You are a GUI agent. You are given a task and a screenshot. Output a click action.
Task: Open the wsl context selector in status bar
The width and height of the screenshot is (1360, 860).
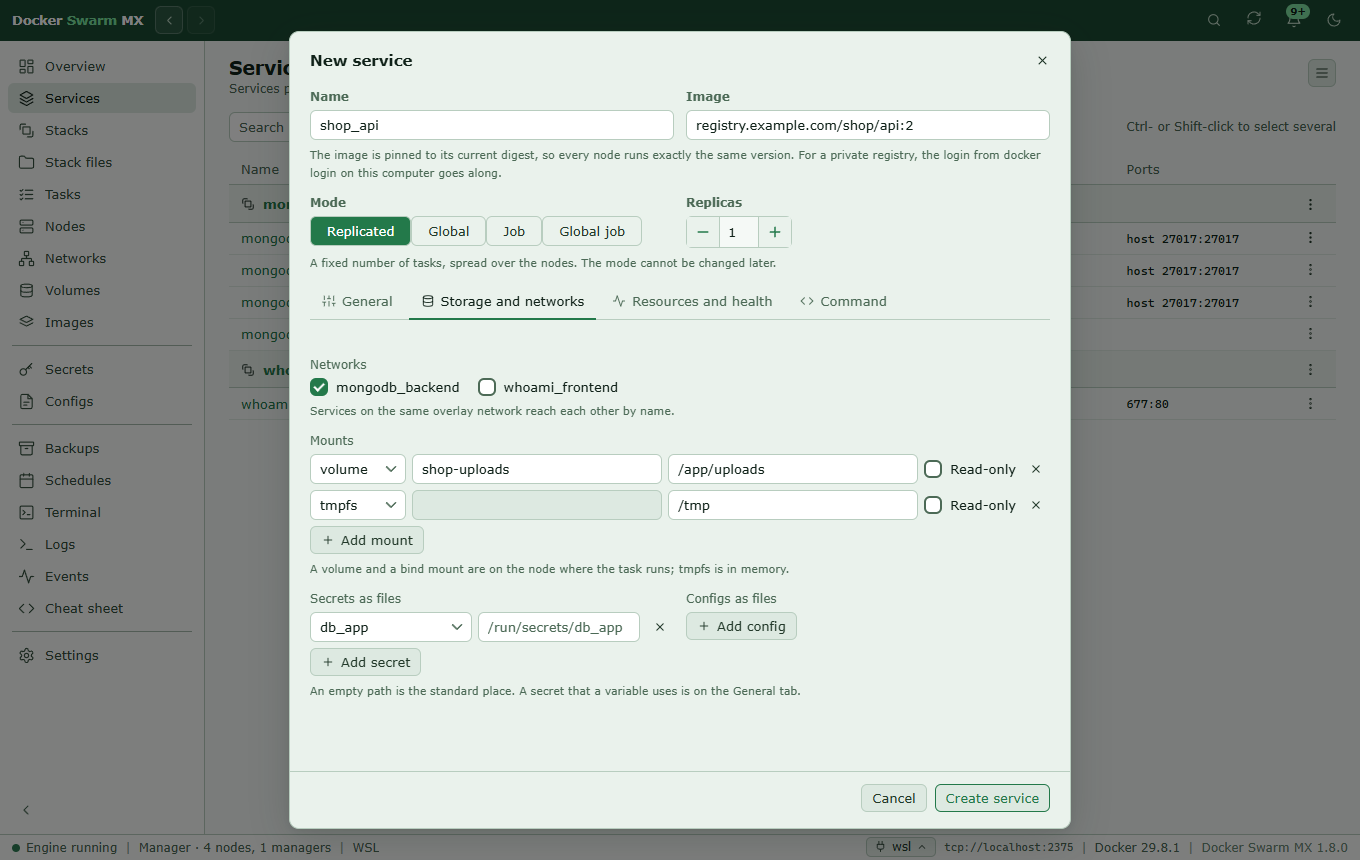(x=901, y=847)
